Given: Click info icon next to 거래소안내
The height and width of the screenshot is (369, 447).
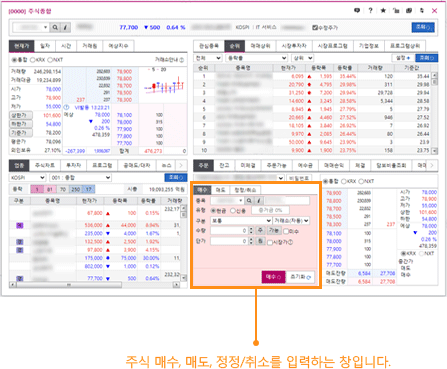Looking at the screenshot, I should click(x=182, y=60).
